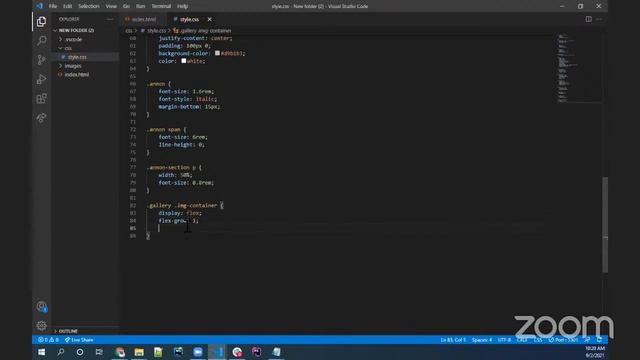This screenshot has width=640, height=360.
Task: Open the Run and Debug view
Action: [41, 79]
